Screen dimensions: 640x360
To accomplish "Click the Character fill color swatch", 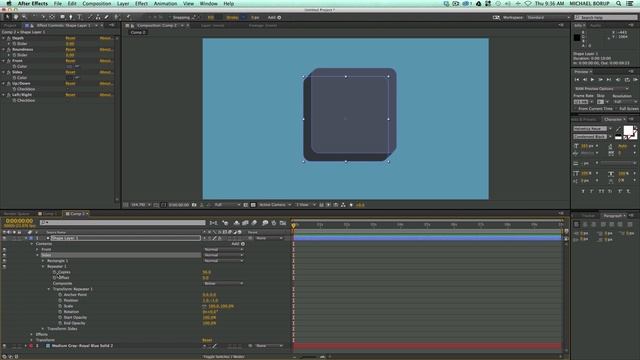I will [x=628, y=131].
